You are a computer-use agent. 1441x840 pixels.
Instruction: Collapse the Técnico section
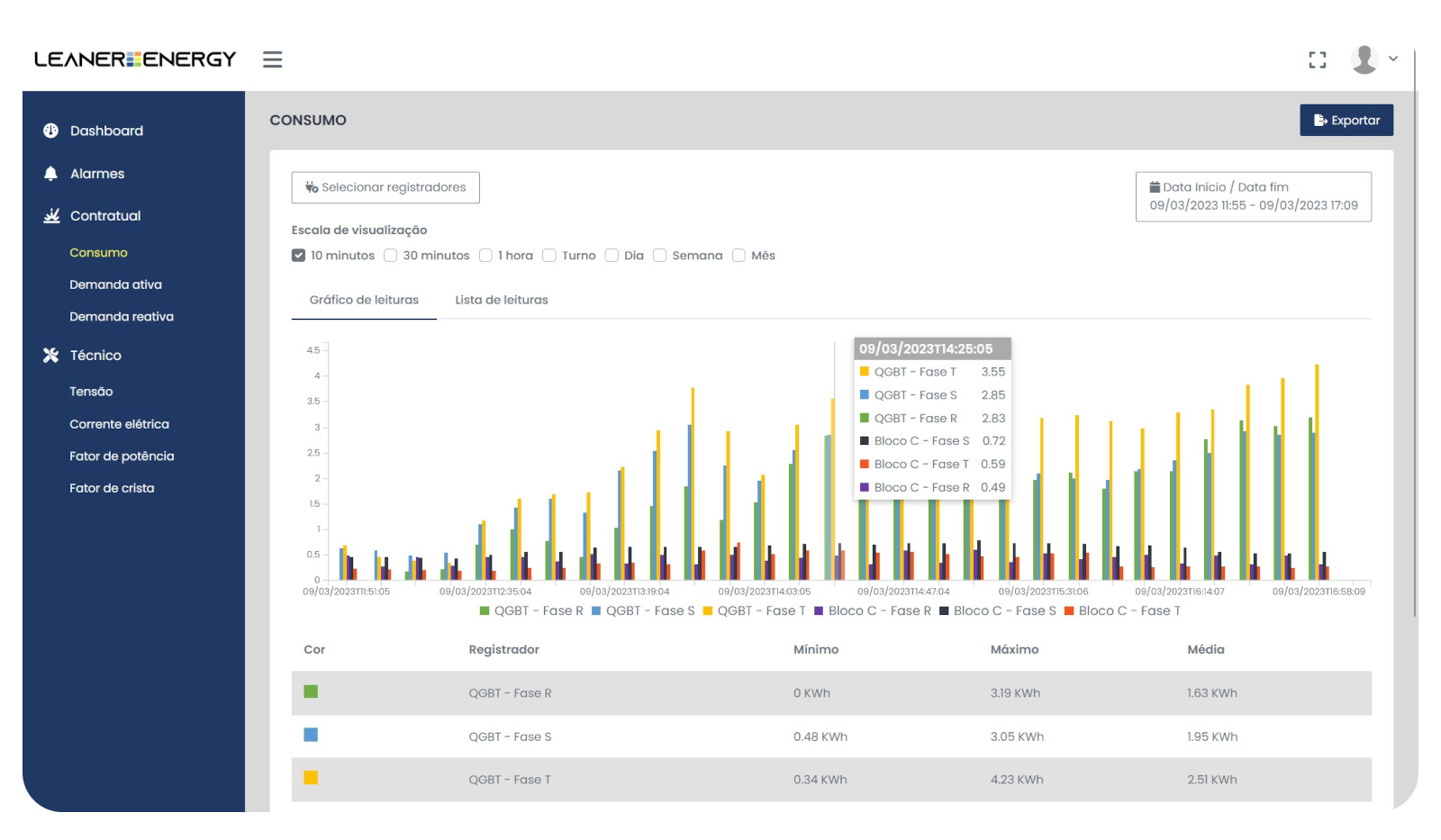[95, 356]
